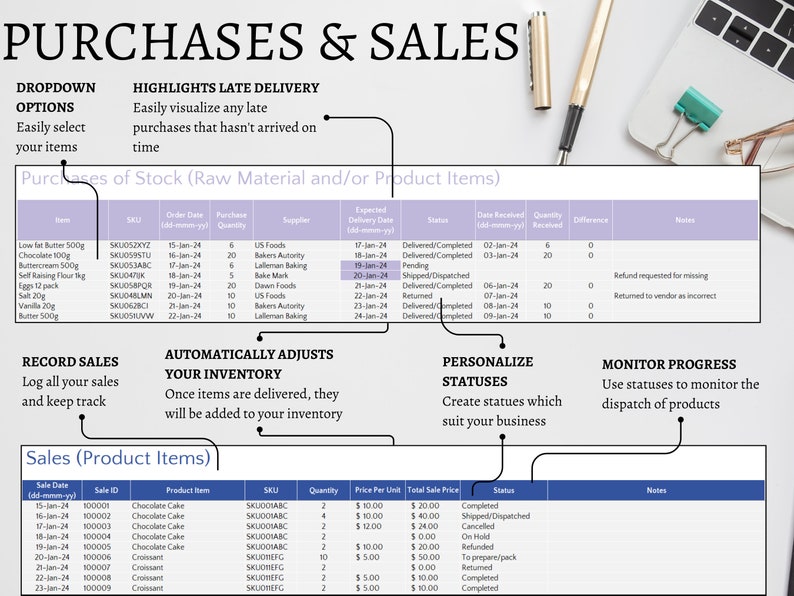Viewport: 794px width, 596px height.
Task: Select Sale ID 100001 cell
Action: point(96,506)
